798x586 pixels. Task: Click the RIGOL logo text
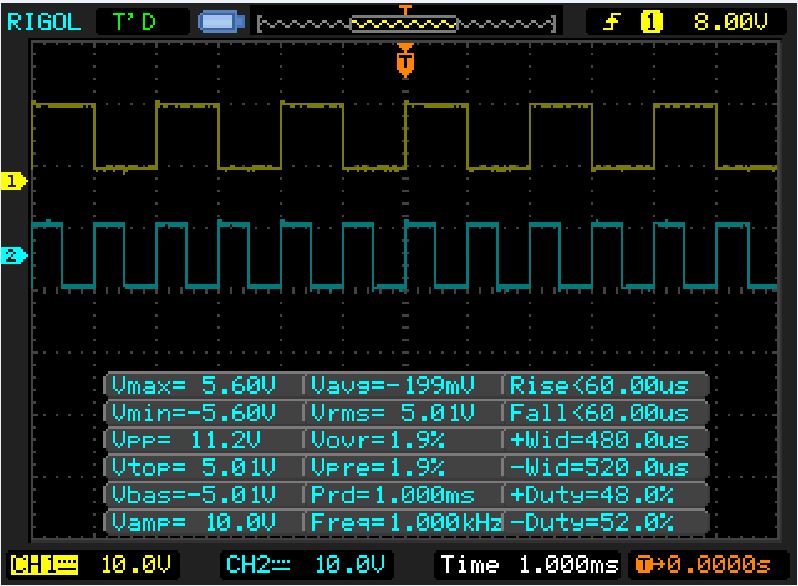coord(44,22)
